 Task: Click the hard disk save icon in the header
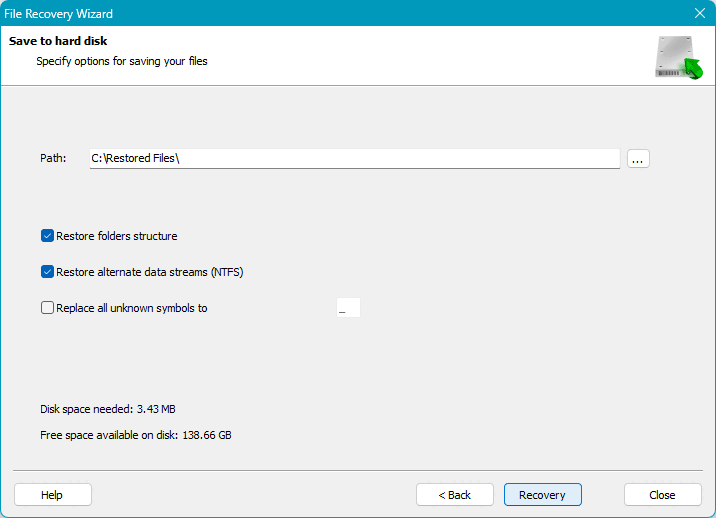(679, 57)
